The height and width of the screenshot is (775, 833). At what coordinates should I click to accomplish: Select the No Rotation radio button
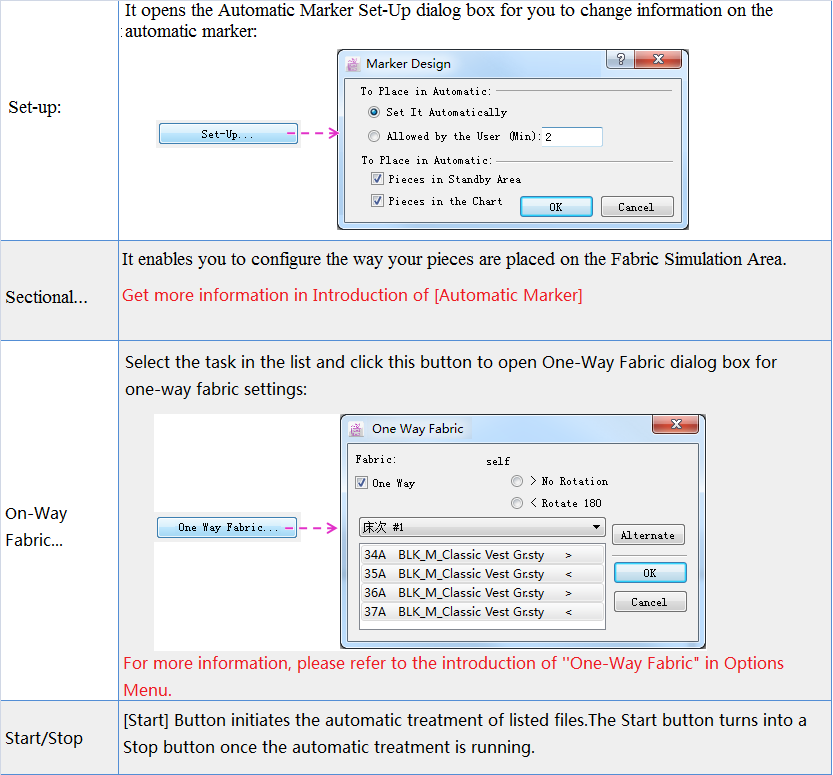517,482
